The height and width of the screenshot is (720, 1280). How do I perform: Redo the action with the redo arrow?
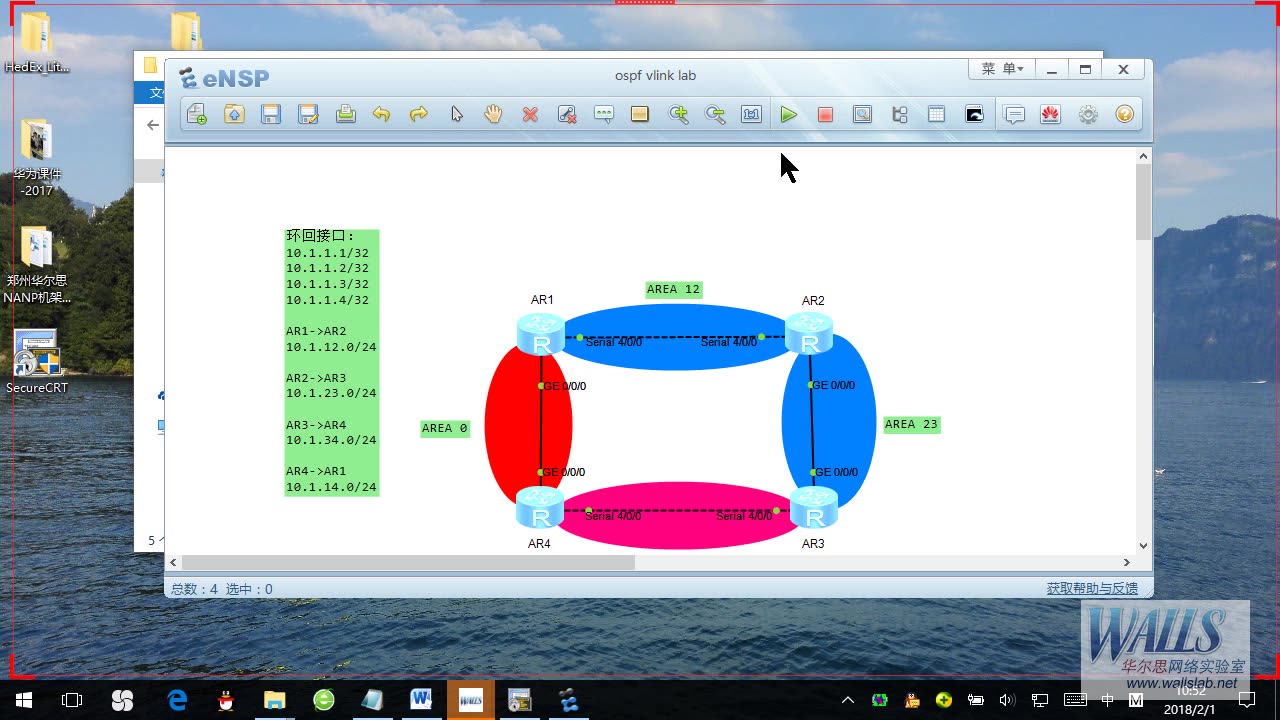point(418,115)
